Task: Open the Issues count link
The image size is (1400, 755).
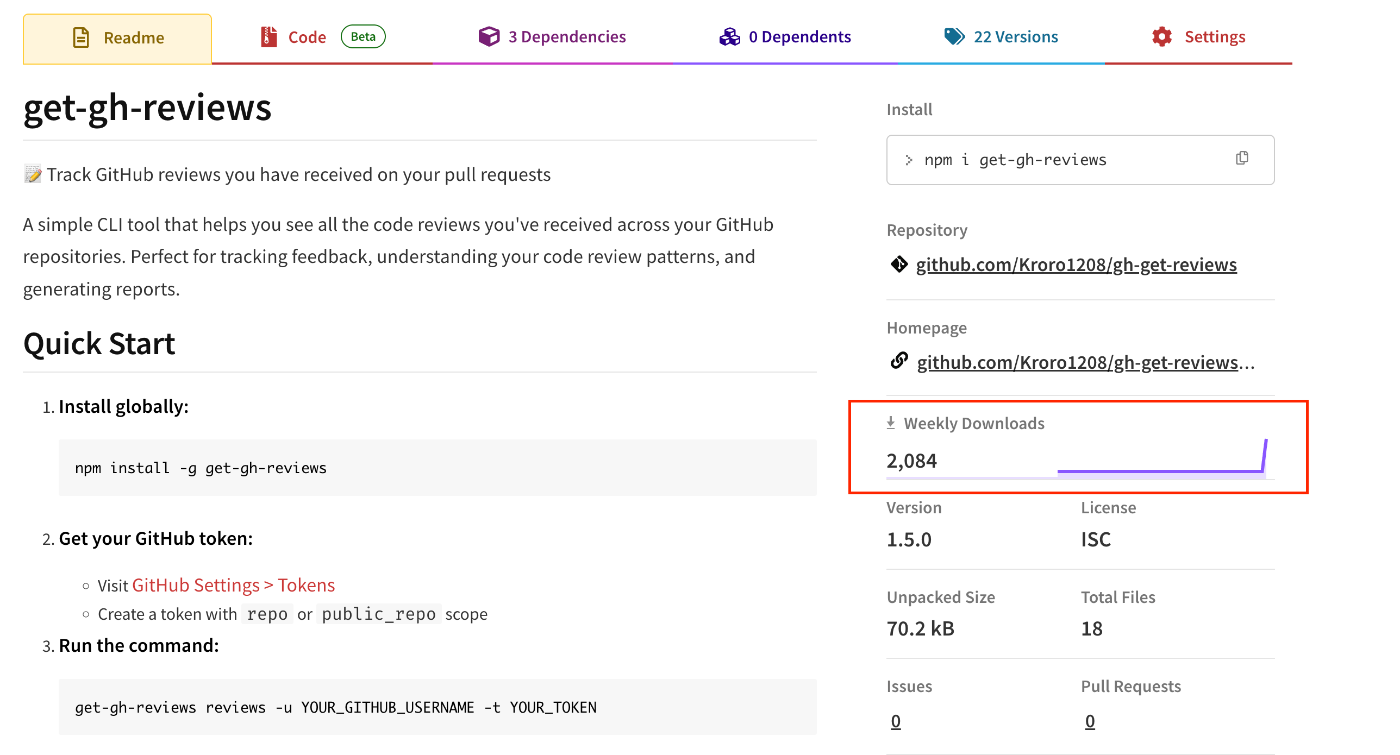Action: (895, 722)
